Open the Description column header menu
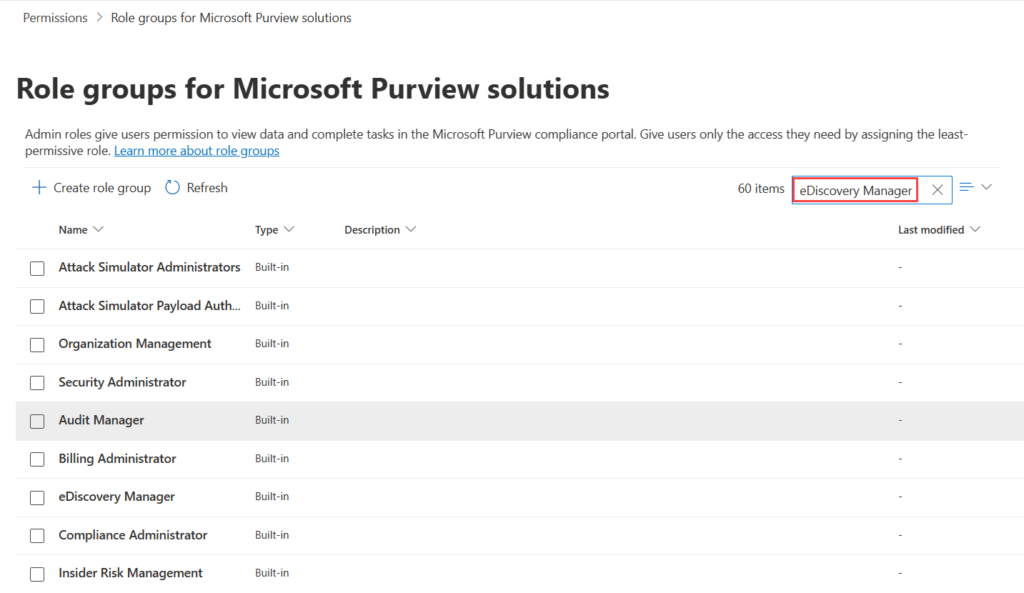Screen dimensions: 1024x593 (379, 230)
